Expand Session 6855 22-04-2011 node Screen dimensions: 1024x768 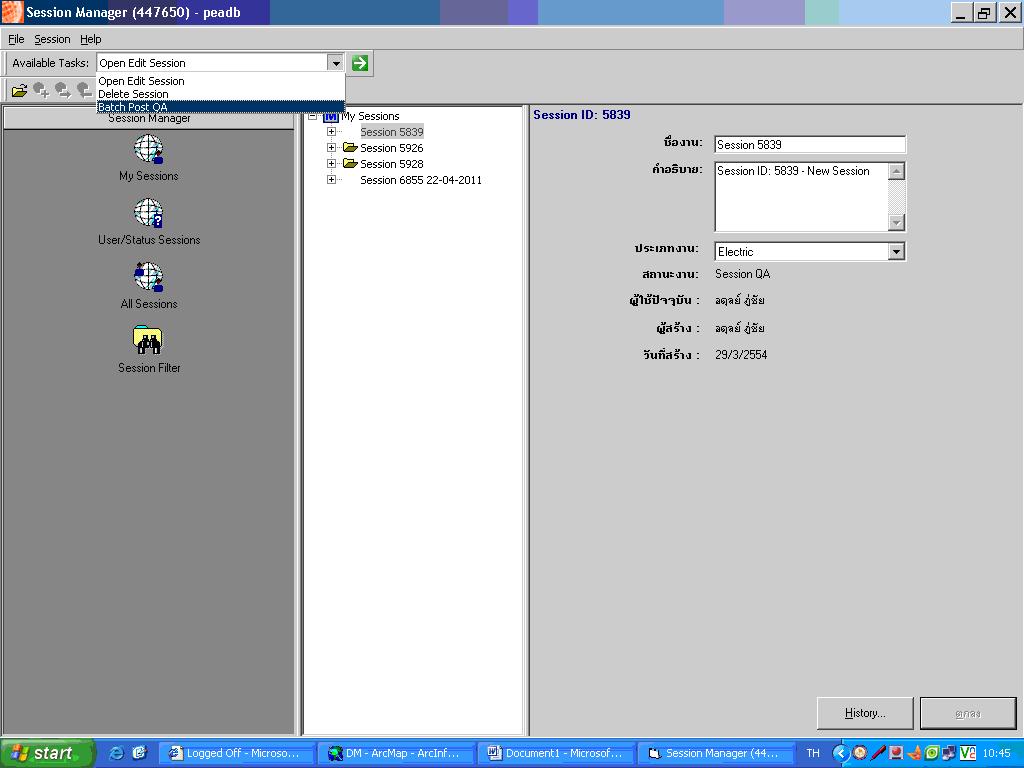(x=332, y=180)
